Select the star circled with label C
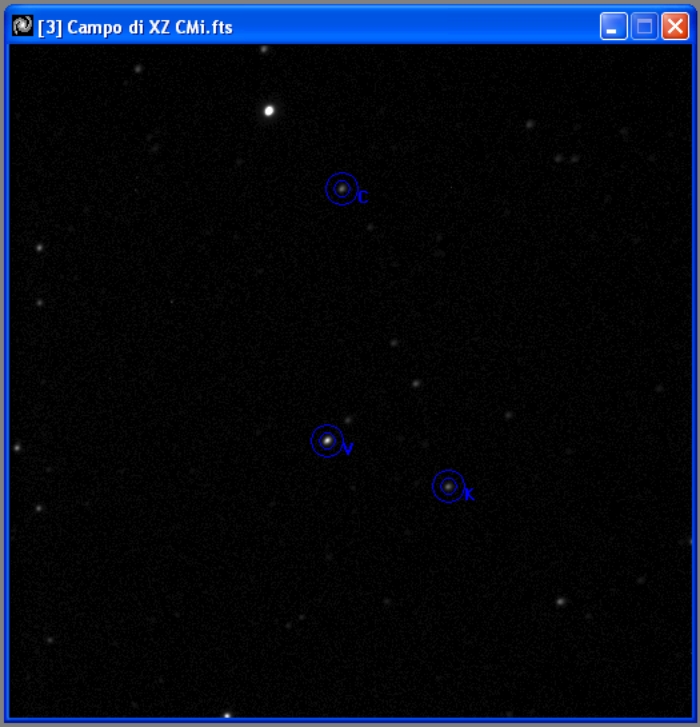Image resolution: width=700 pixels, height=727 pixels. point(342,189)
